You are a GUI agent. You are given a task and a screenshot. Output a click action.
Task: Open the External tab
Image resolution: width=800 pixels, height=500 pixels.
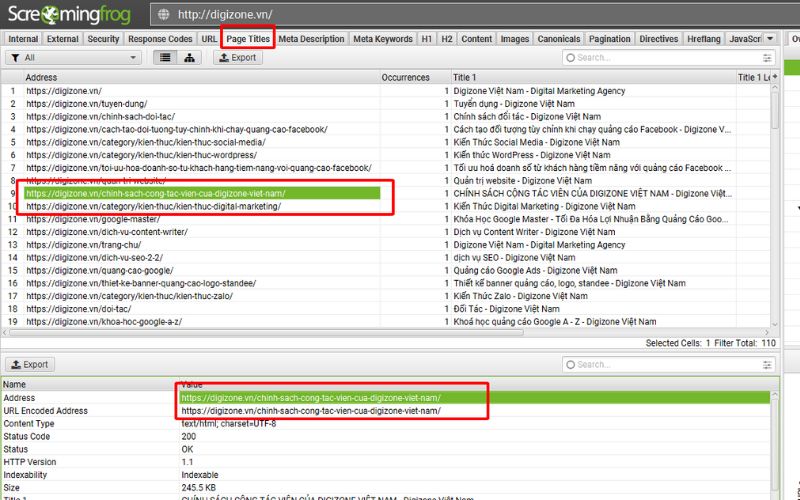63,39
